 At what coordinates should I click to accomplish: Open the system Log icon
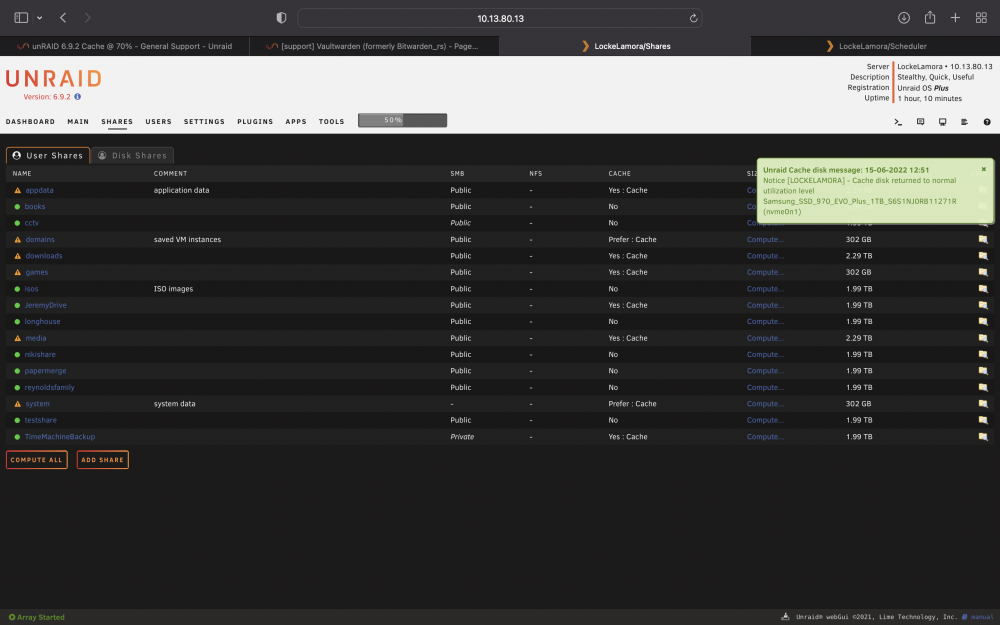click(964, 122)
